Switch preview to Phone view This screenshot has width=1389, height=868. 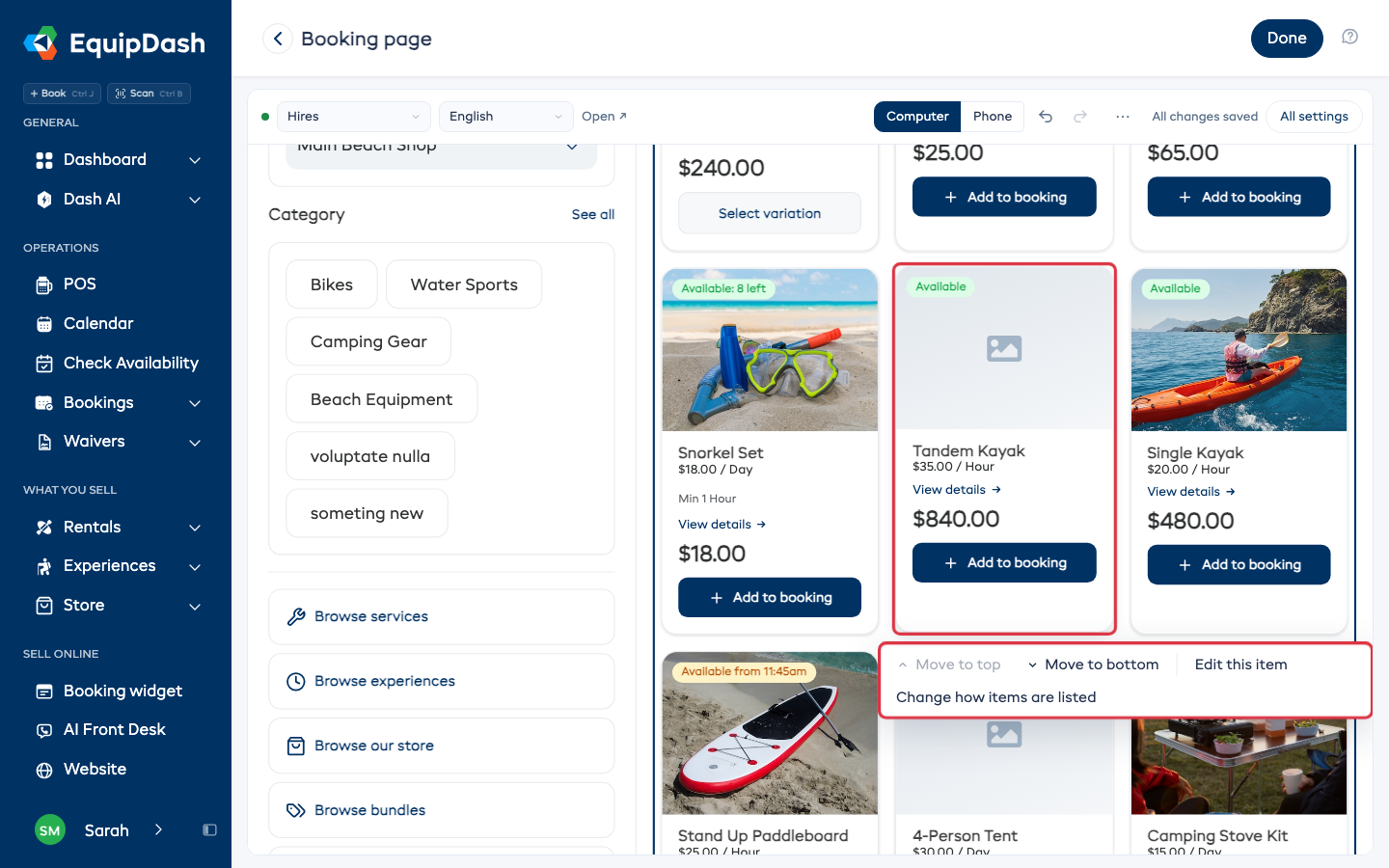point(993,116)
